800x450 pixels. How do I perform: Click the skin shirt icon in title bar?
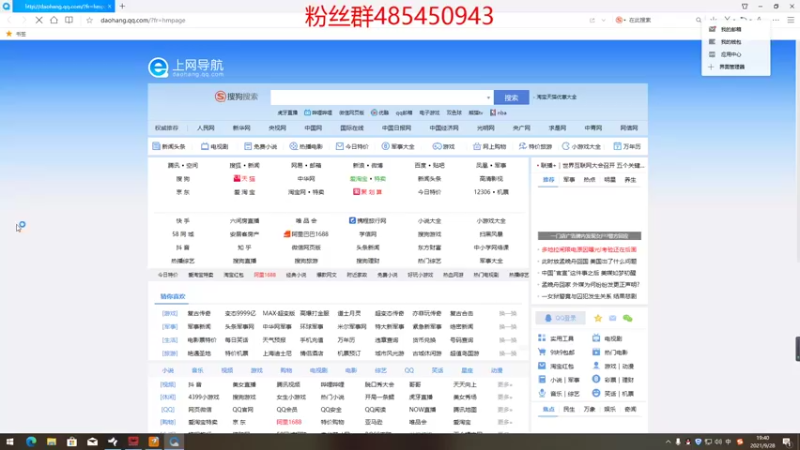[x=744, y=6]
